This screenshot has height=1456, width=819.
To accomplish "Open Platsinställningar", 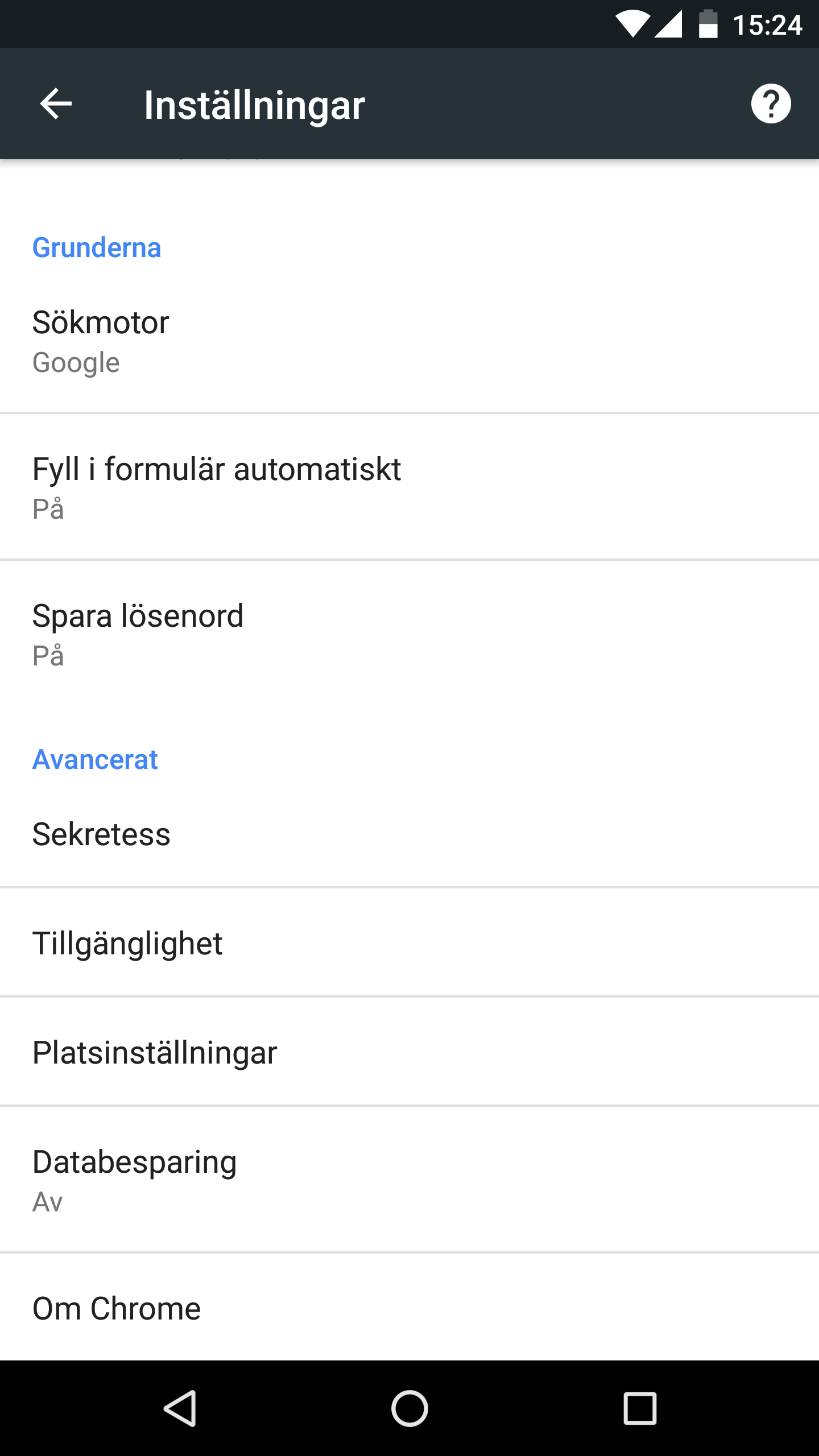I will click(409, 1052).
